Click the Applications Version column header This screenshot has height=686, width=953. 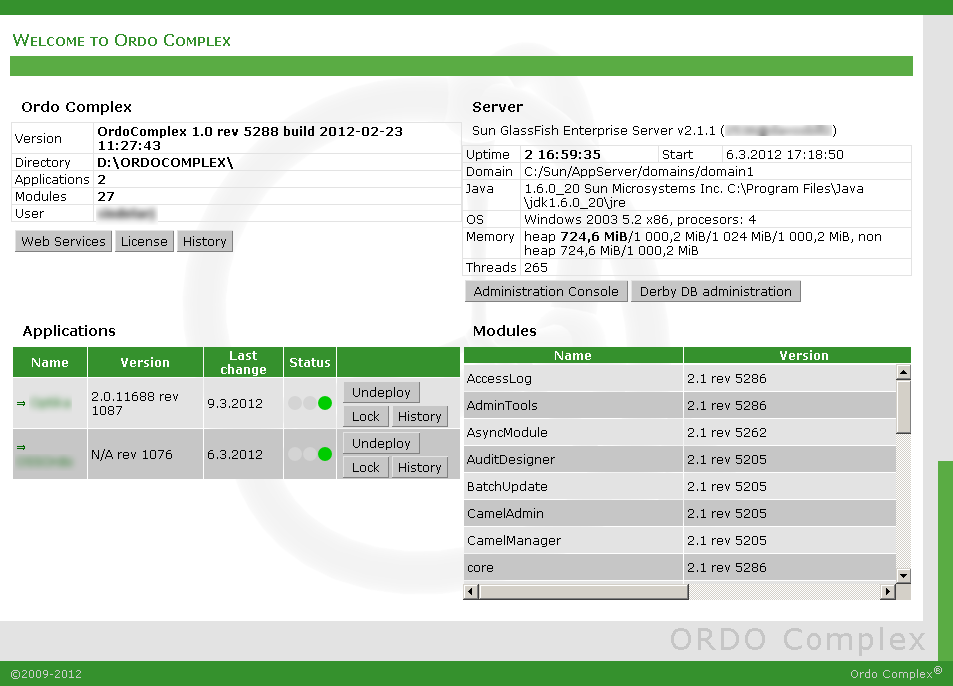145,362
